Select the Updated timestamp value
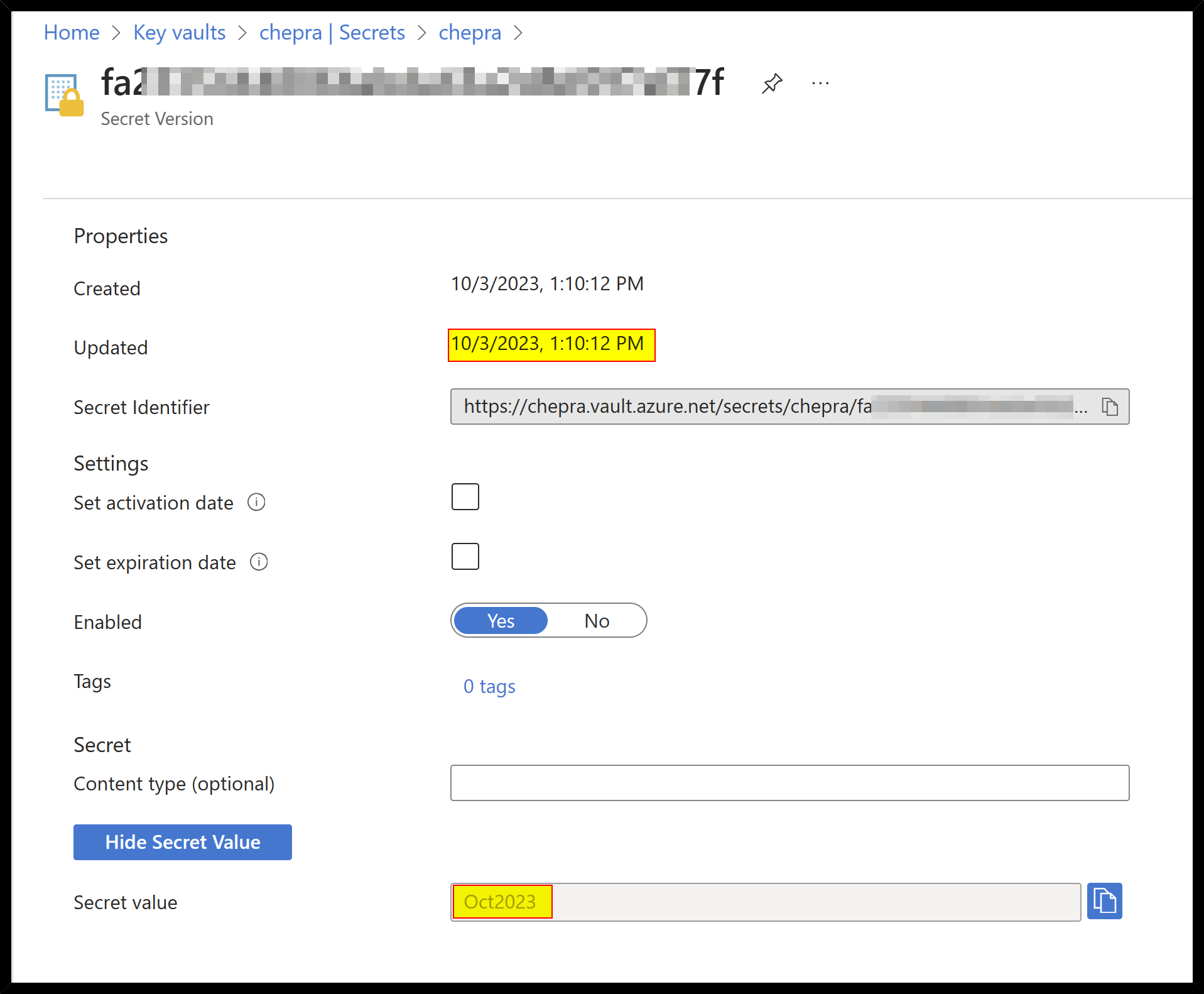 tap(548, 344)
